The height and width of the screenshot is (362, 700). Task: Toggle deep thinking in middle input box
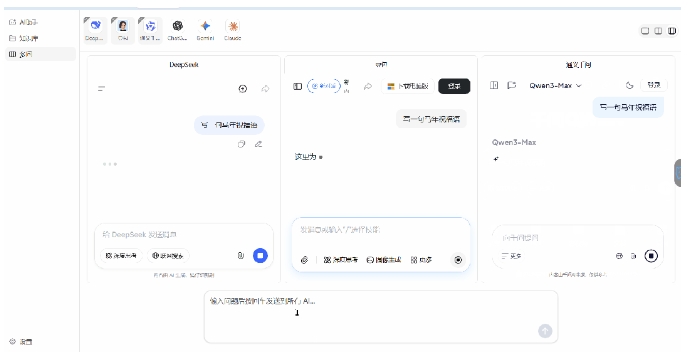pos(341,260)
